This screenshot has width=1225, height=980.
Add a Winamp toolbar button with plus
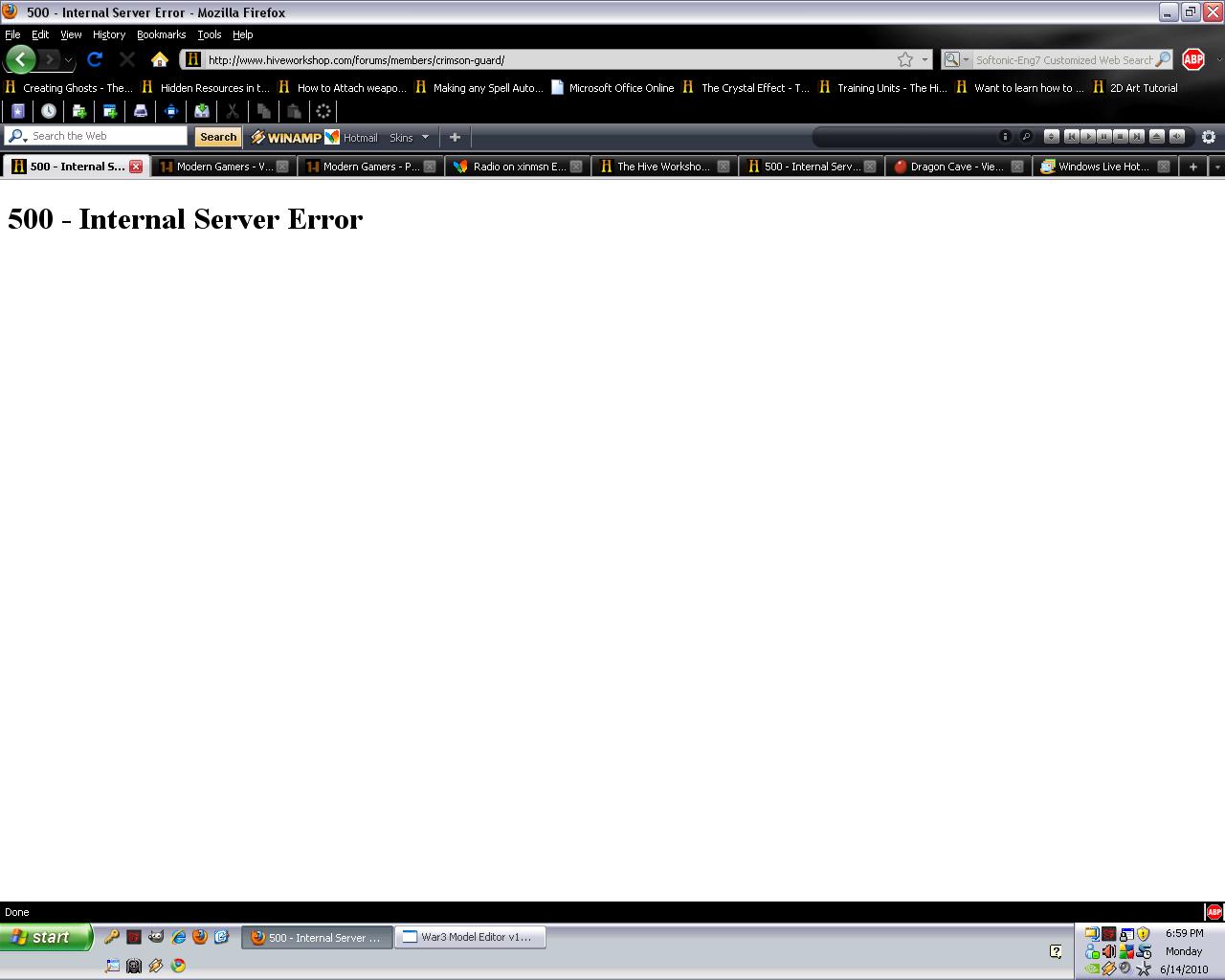(455, 137)
